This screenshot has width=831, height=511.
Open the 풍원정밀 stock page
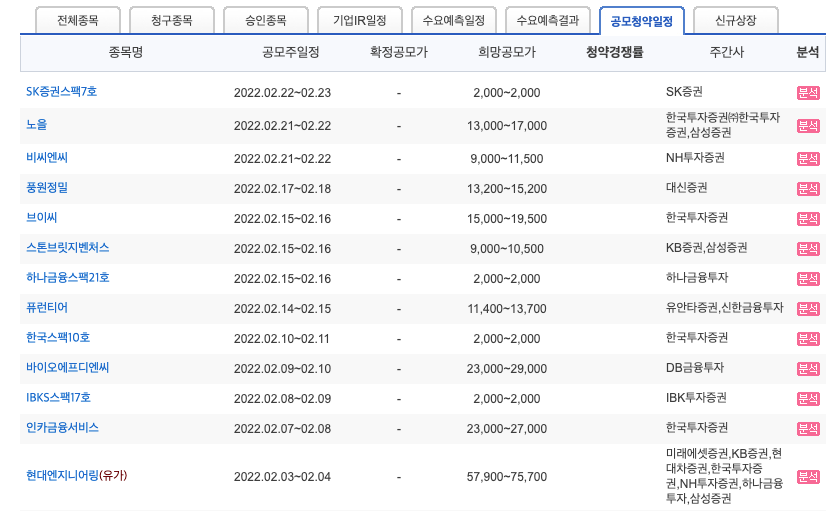click(x=47, y=187)
